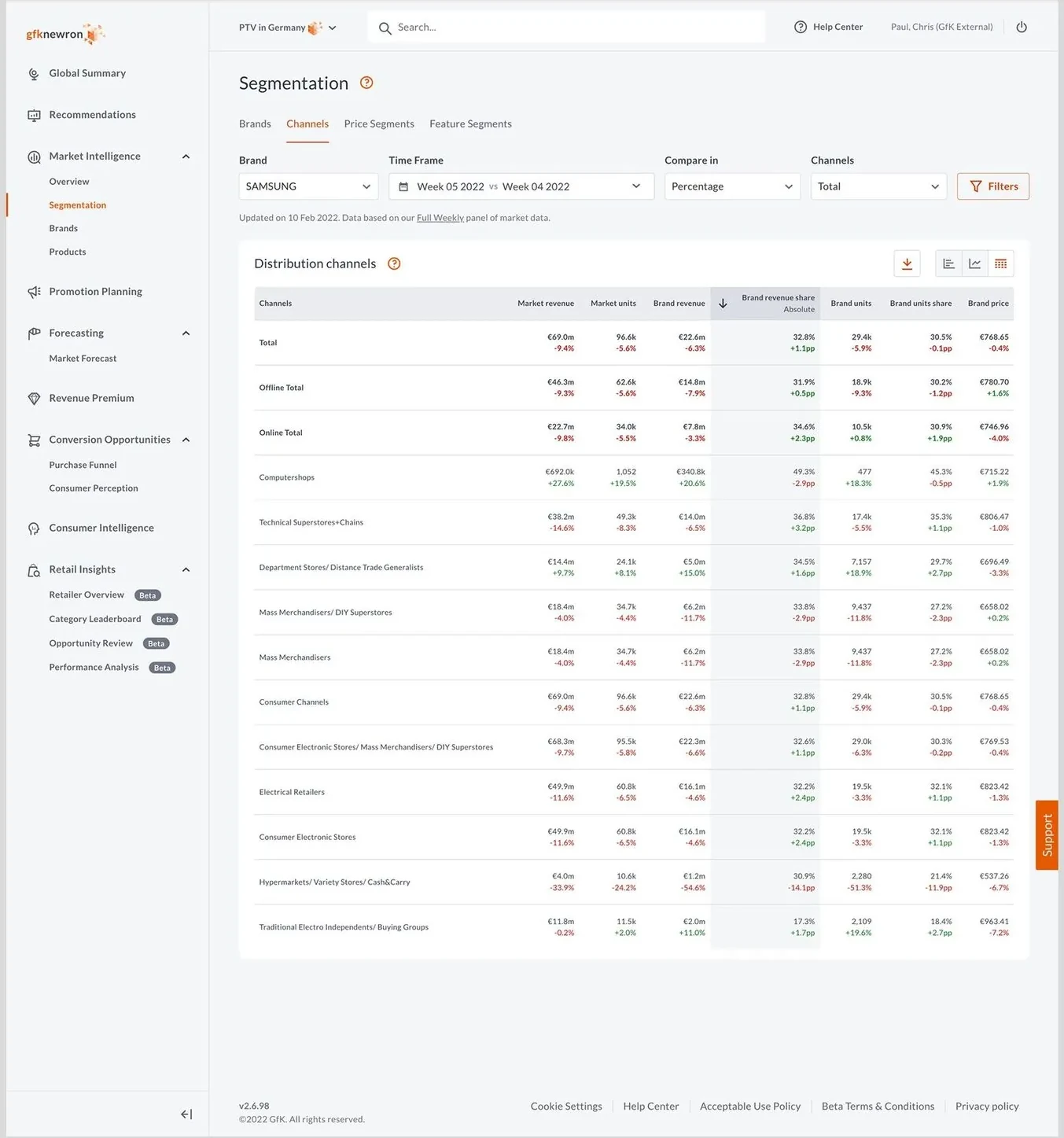Open Cookie Settings in the footer
1064x1138 pixels.
(566, 1107)
